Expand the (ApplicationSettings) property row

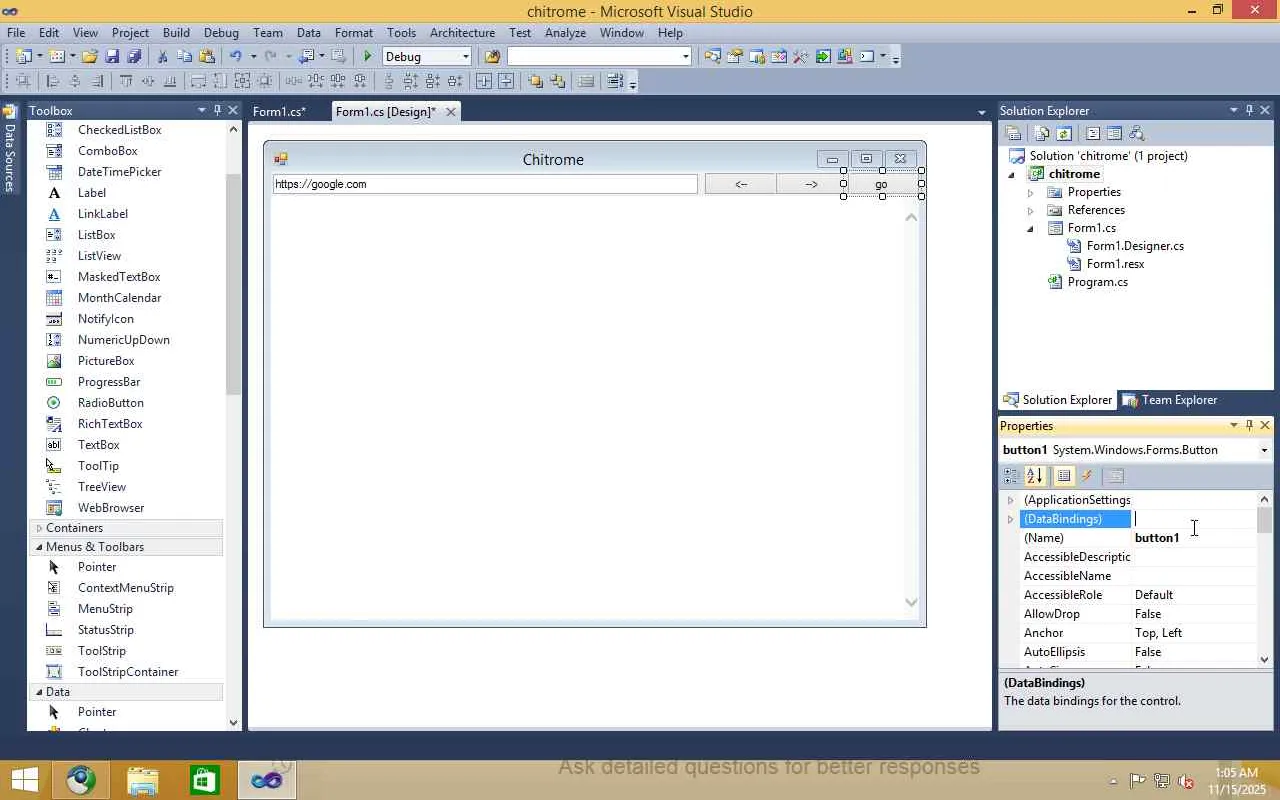(x=1010, y=500)
